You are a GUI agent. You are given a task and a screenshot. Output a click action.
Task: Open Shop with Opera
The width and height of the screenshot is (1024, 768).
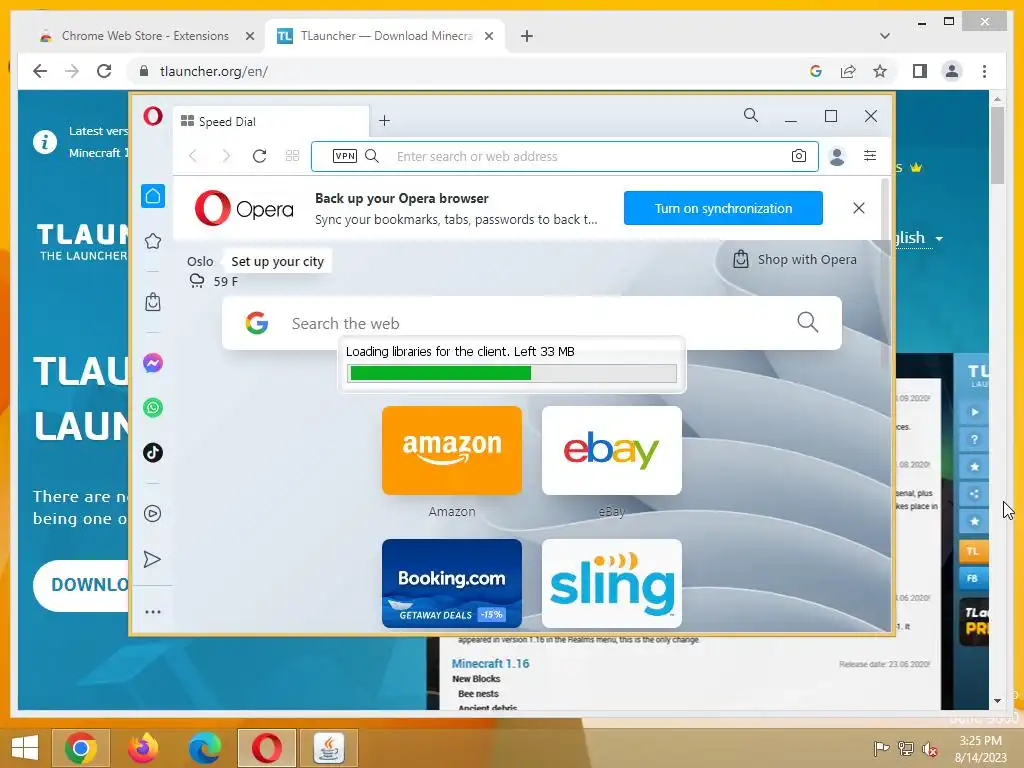pos(795,259)
